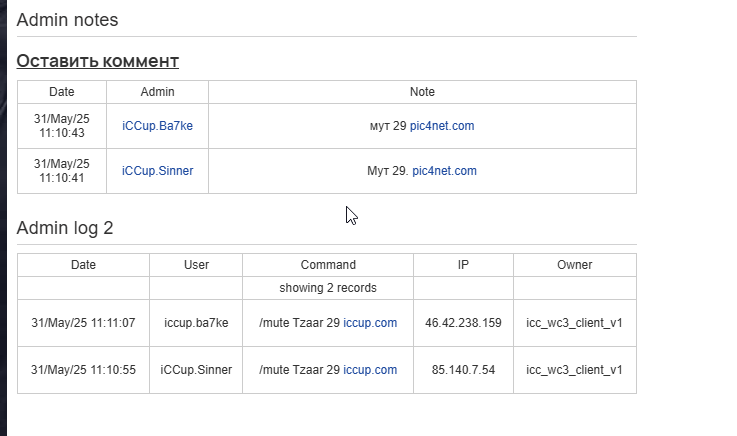Select the мут 29 note text by Ba7ke
This screenshot has width=737, height=436.
388,126
